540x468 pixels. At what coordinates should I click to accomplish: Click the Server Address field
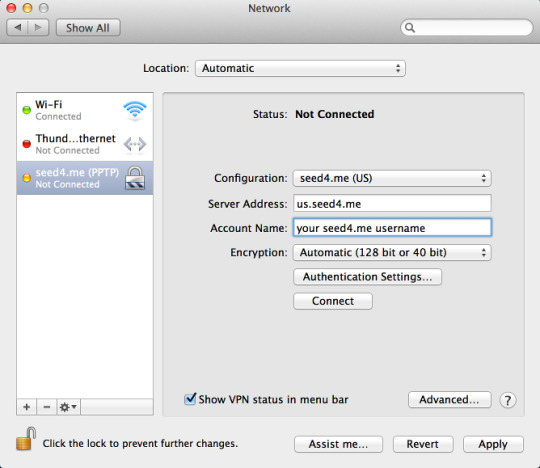pyautogui.click(x=392, y=204)
